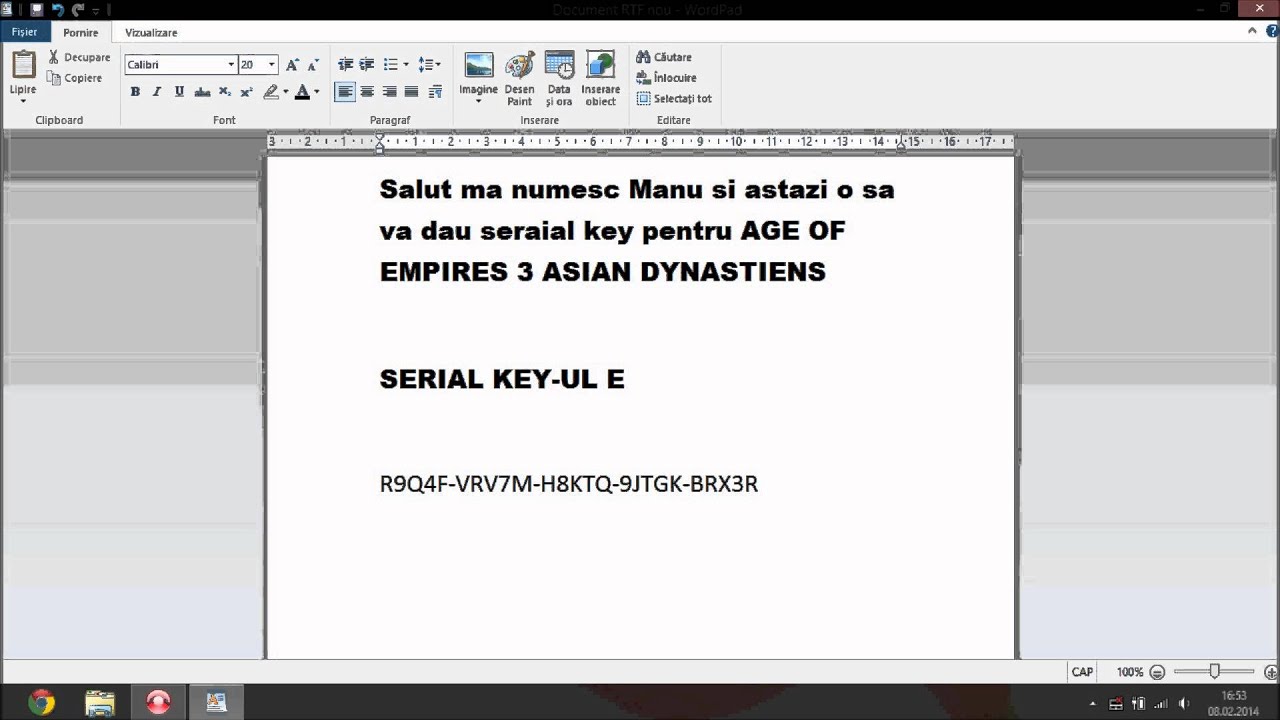Click the zoom slider handle
Screen dimensions: 1280x720
1214,671
